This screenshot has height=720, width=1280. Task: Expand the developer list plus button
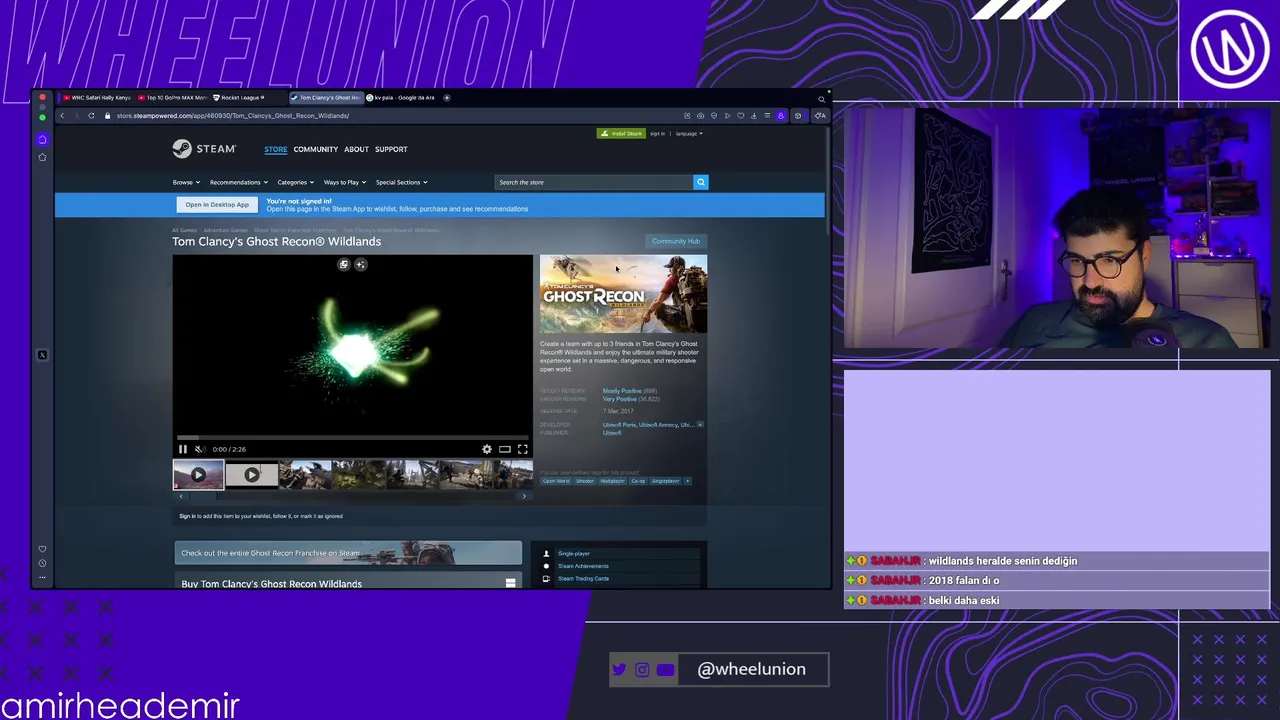[x=700, y=425]
